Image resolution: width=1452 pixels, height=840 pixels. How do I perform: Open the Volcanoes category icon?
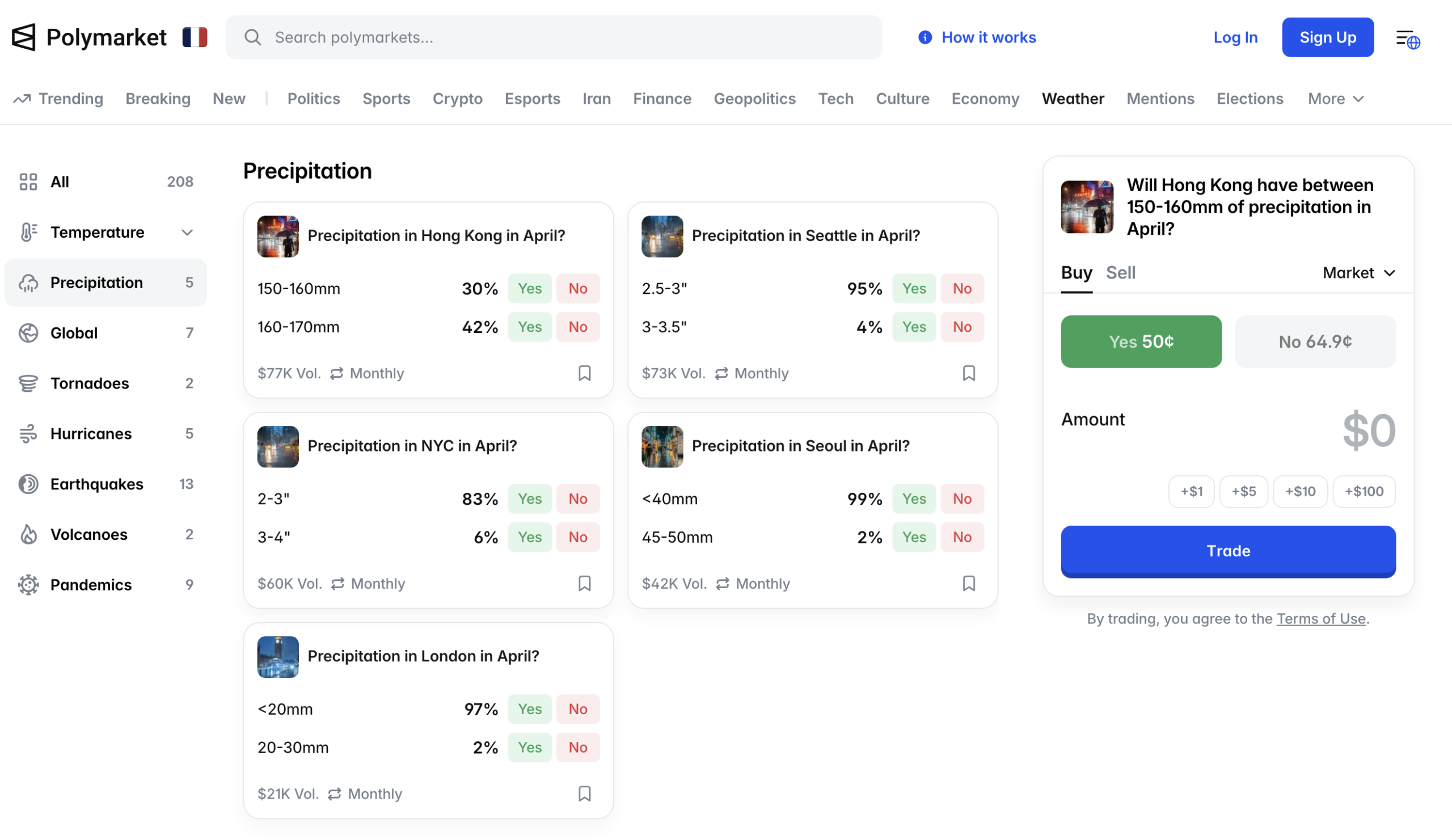point(28,534)
